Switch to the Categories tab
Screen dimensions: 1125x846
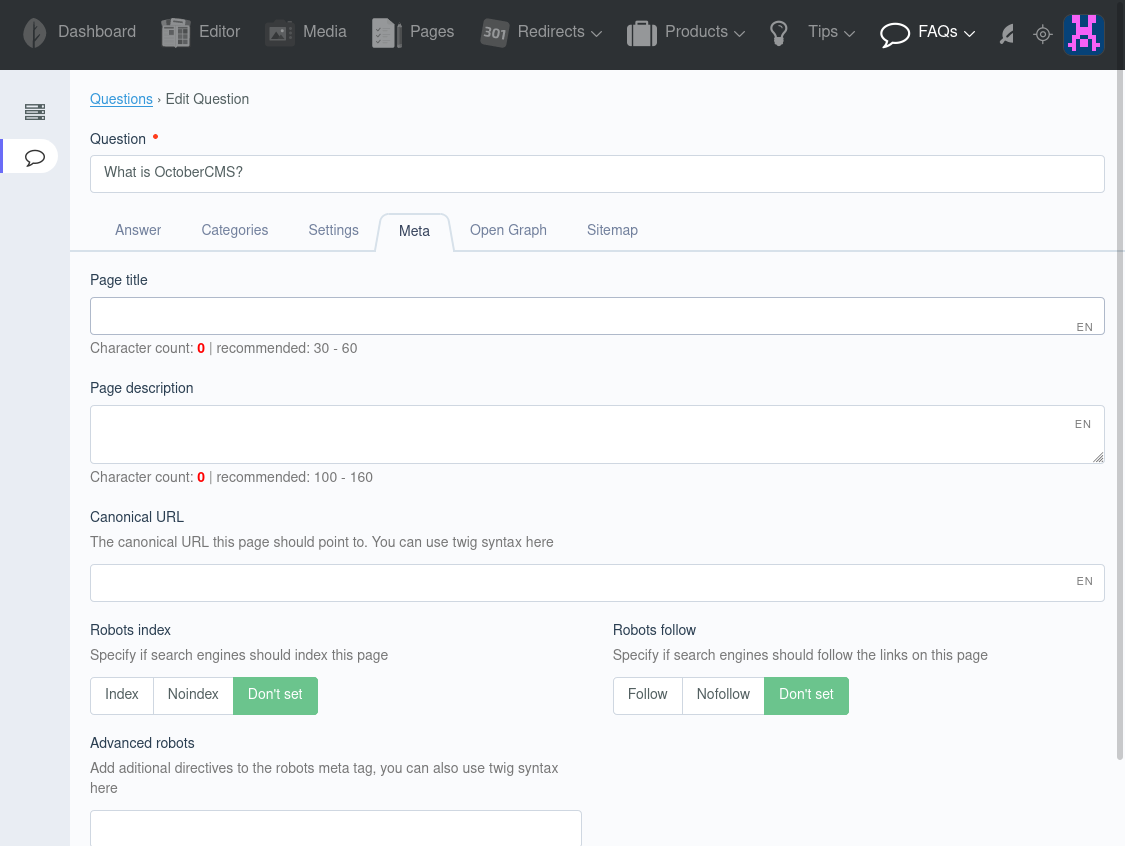pos(235,230)
